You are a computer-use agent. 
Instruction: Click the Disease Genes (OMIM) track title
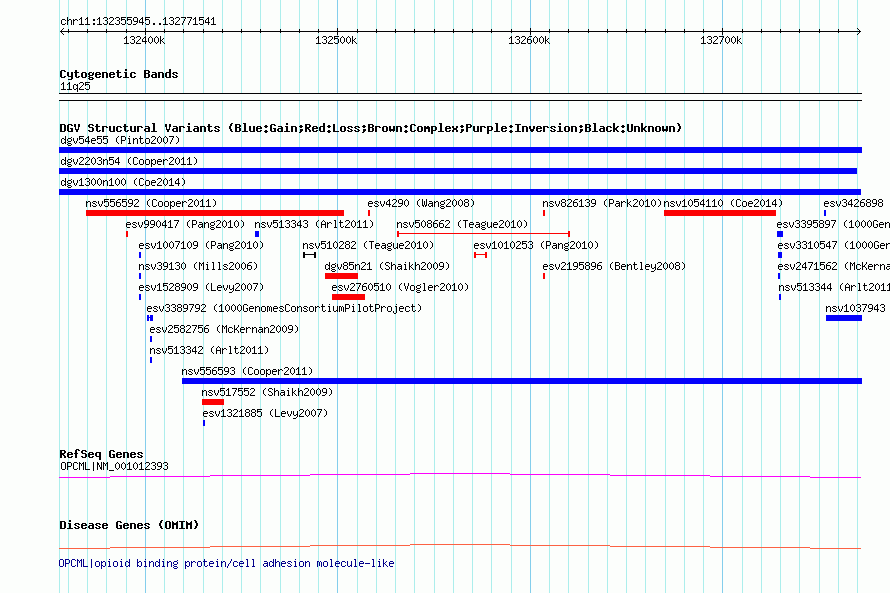(x=129, y=525)
